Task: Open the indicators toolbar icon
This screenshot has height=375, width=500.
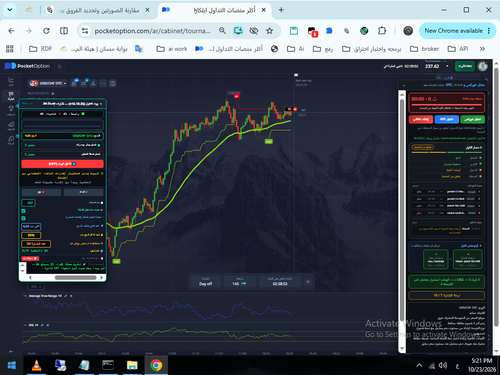Action: click(x=84, y=83)
